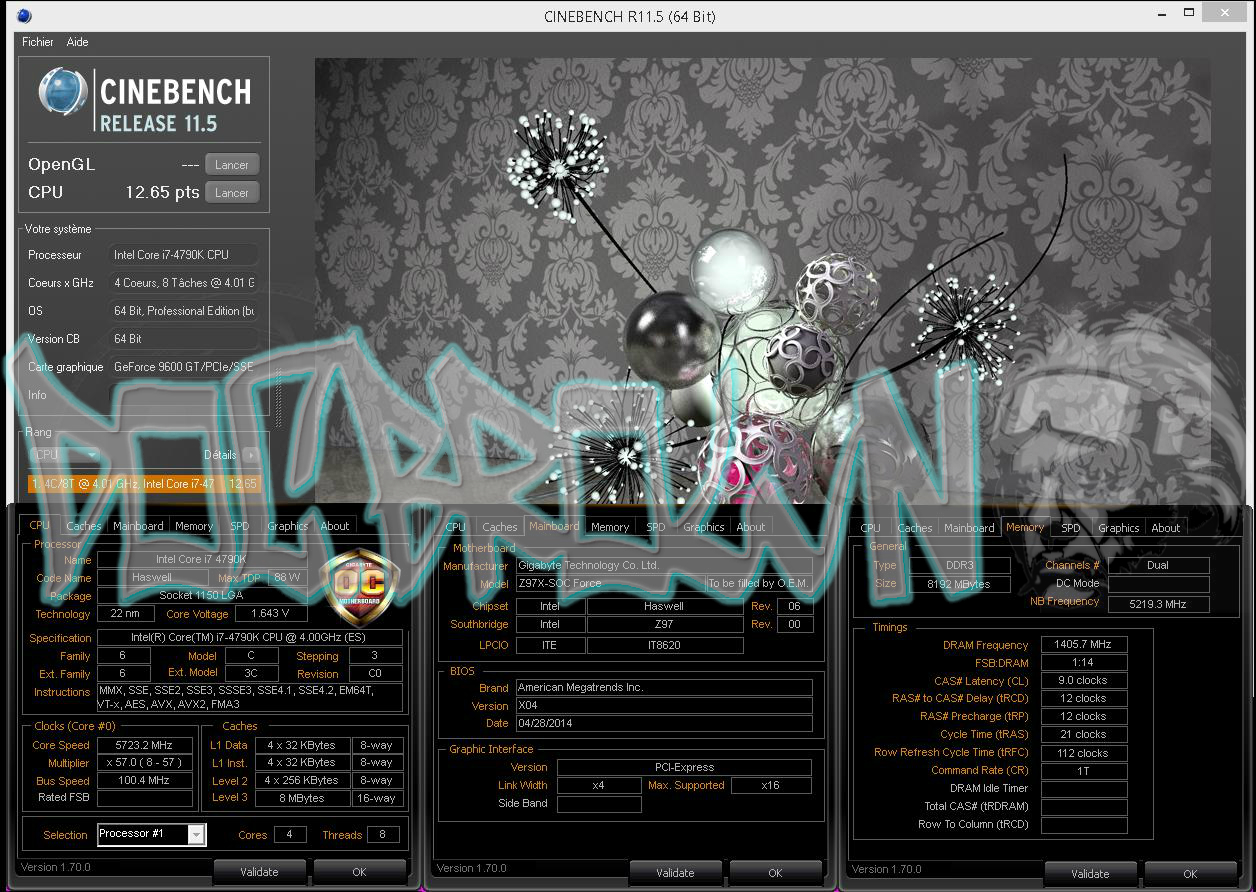Click the BIOS Brand American Megatrends Inc.

664,688
